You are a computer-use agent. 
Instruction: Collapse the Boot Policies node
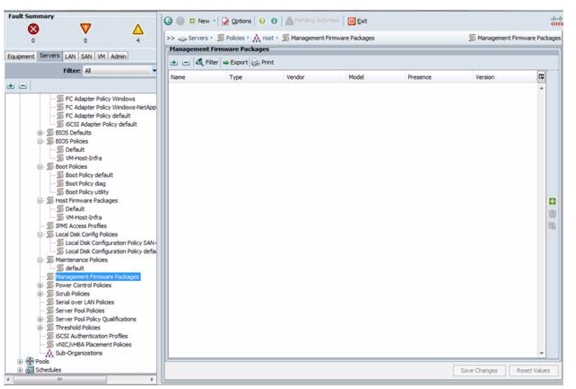click(x=40, y=166)
